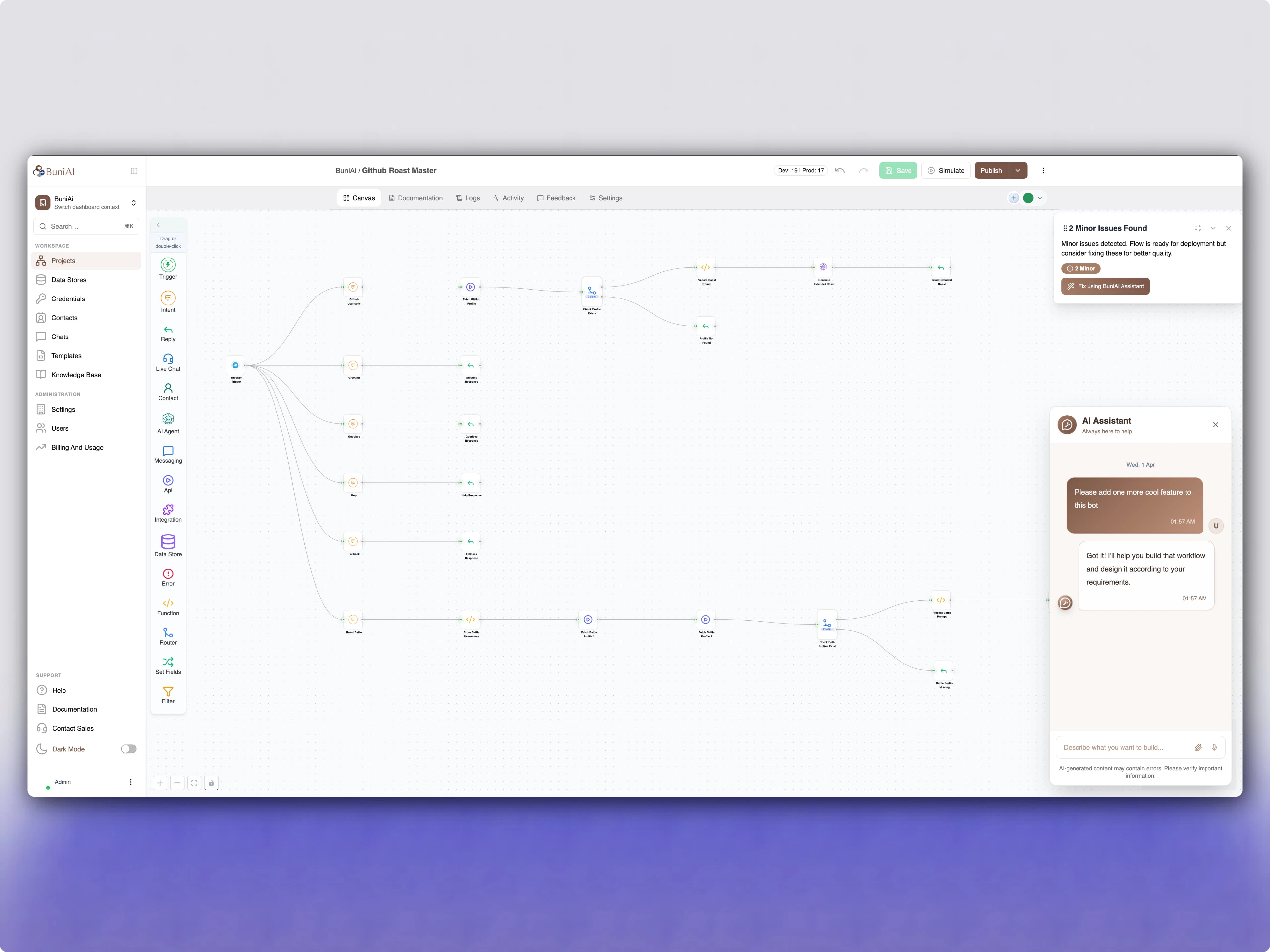Click the green environment status dot
The image size is (1270, 952).
pos(1028,197)
